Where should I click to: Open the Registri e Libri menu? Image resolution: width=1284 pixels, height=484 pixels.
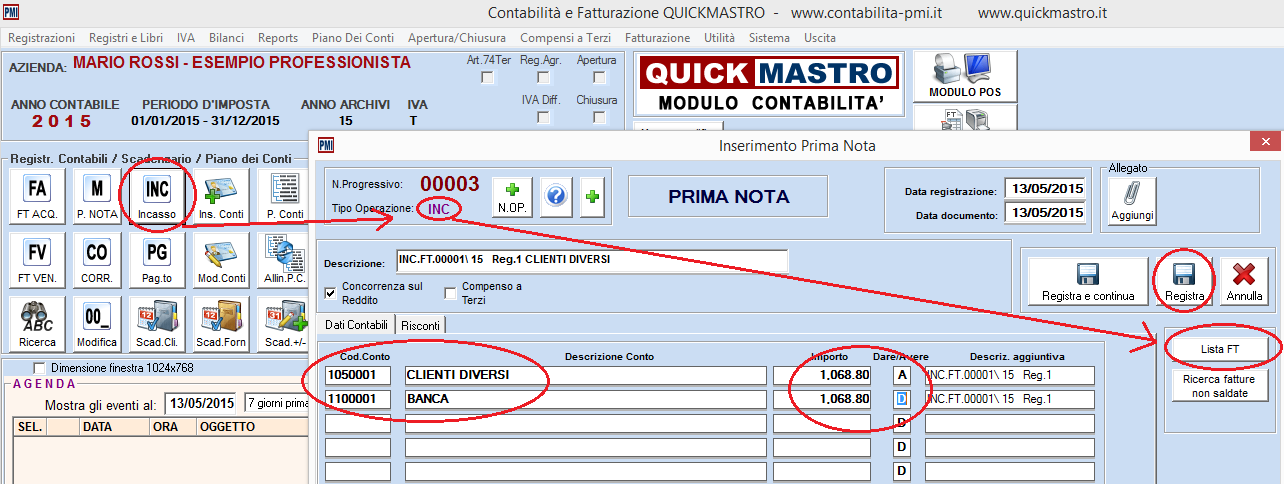pos(126,37)
